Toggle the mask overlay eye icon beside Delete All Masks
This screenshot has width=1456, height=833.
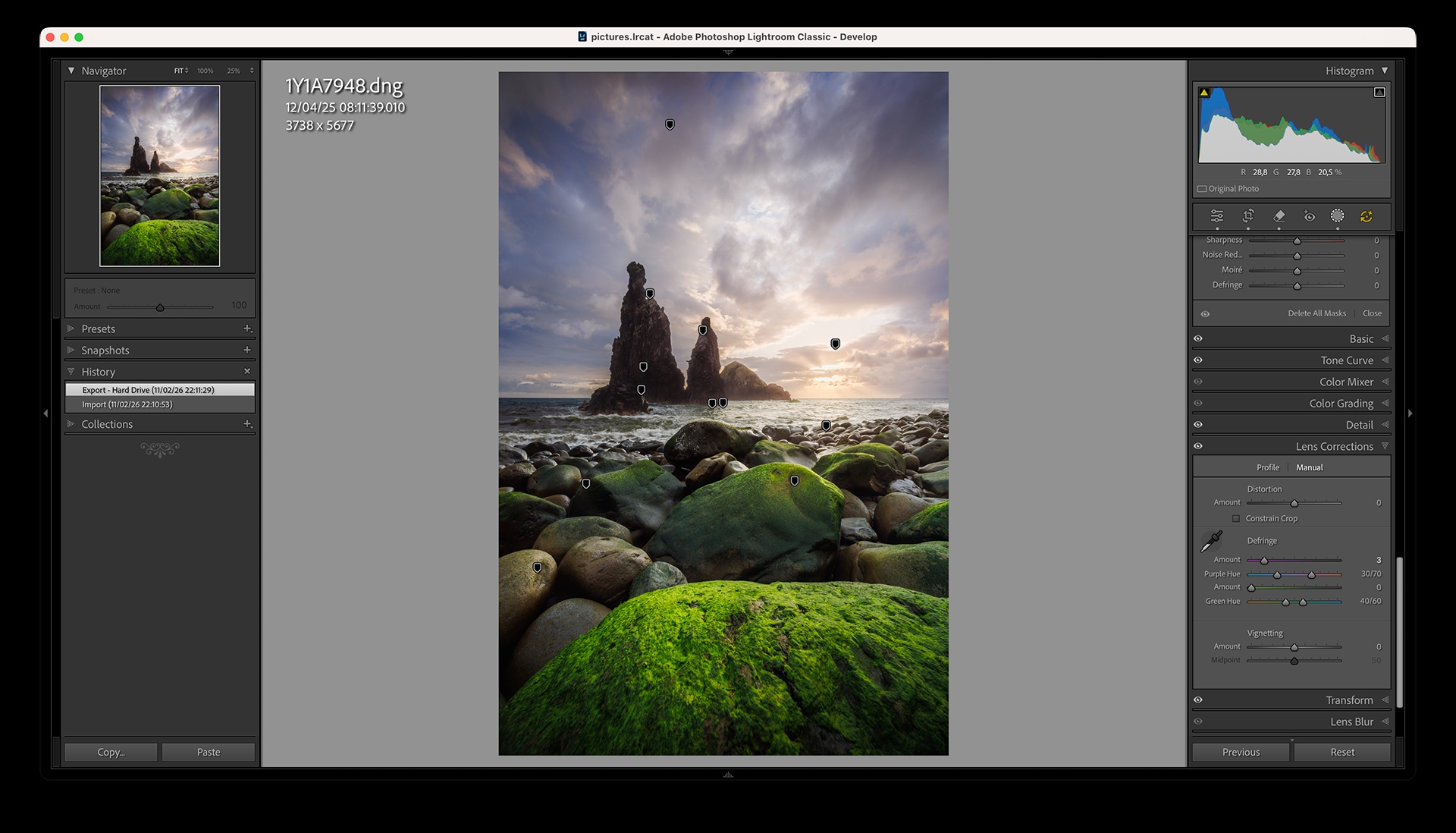pyautogui.click(x=1205, y=314)
